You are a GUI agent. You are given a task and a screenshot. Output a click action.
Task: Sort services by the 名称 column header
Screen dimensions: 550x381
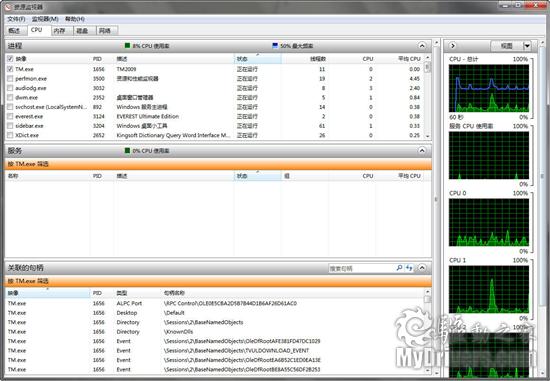click(x=48, y=176)
